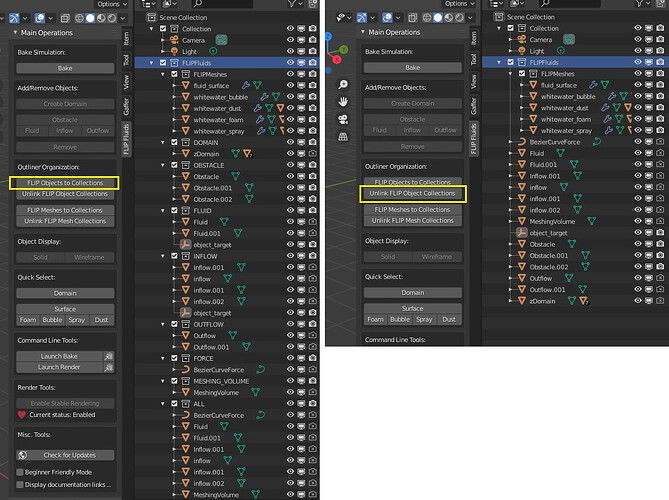Image resolution: width=669 pixels, height=500 pixels.
Task: Click the red X axis on navigation gizmo
Action: point(337,59)
